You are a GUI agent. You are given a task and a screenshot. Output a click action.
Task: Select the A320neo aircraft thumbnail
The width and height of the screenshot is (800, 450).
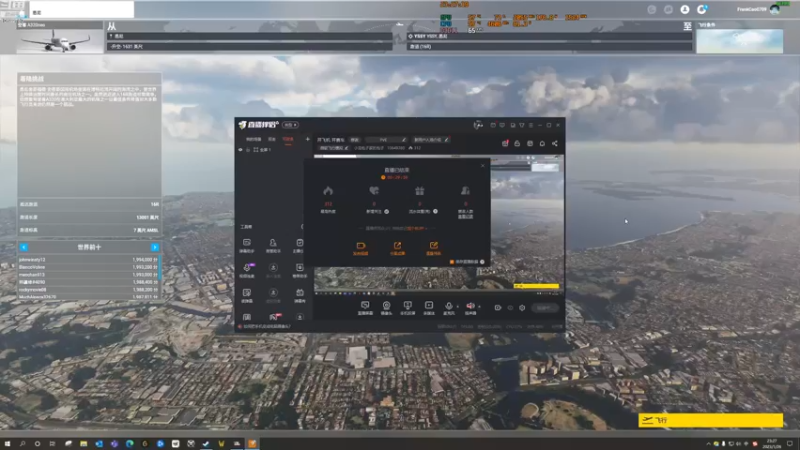click(x=60, y=40)
